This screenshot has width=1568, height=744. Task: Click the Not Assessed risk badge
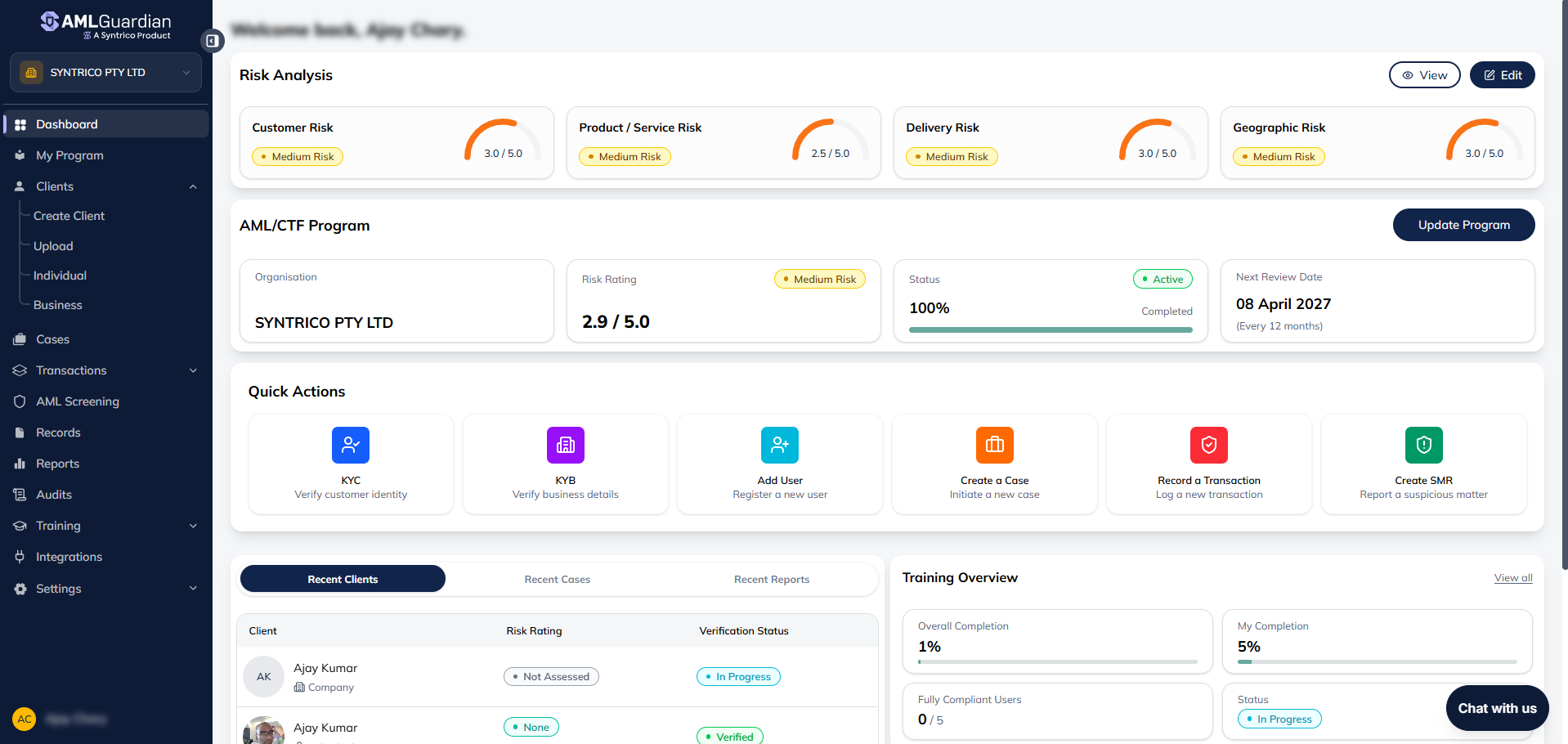(x=551, y=676)
